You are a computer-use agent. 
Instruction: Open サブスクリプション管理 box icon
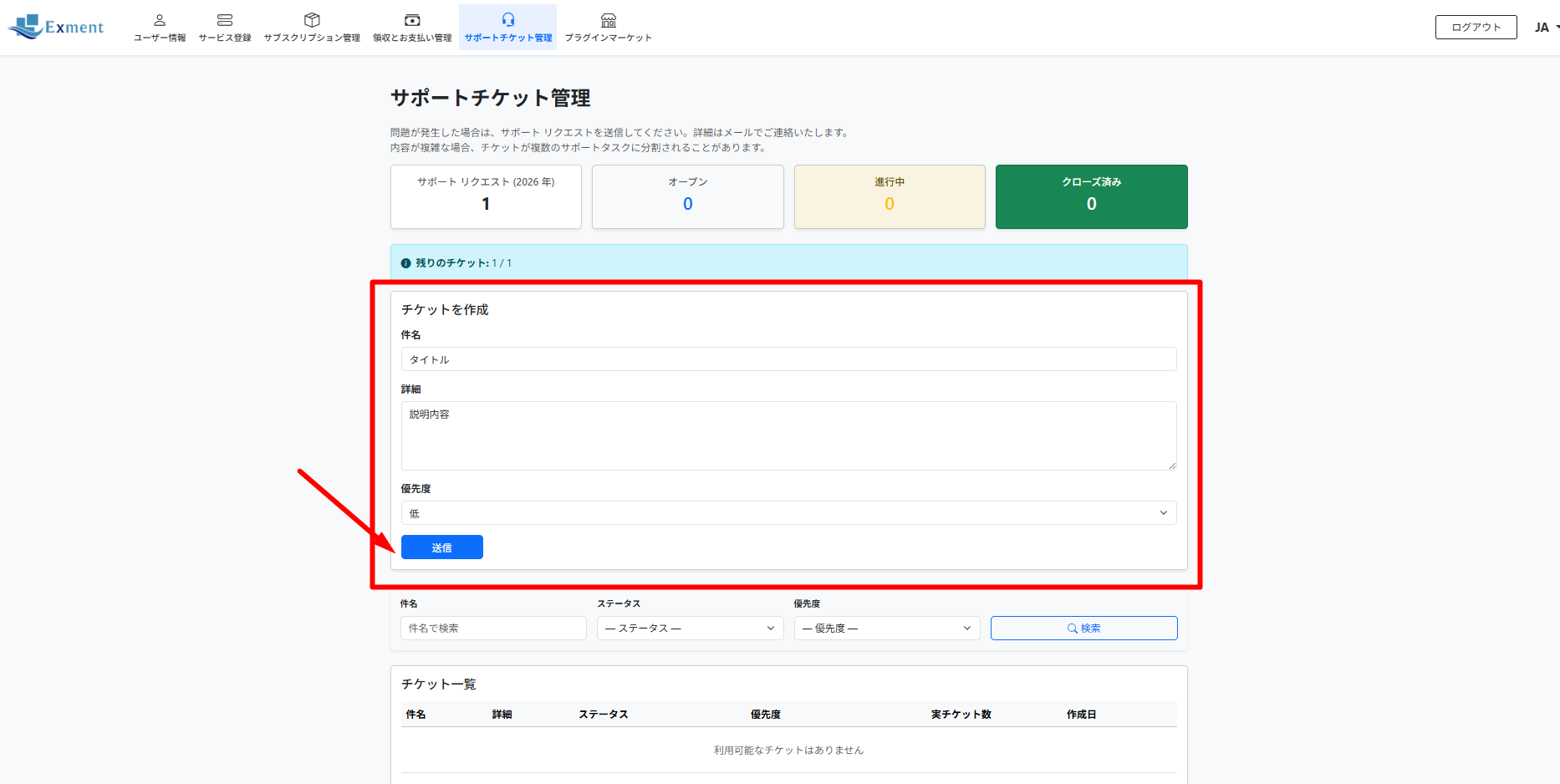tap(312, 20)
